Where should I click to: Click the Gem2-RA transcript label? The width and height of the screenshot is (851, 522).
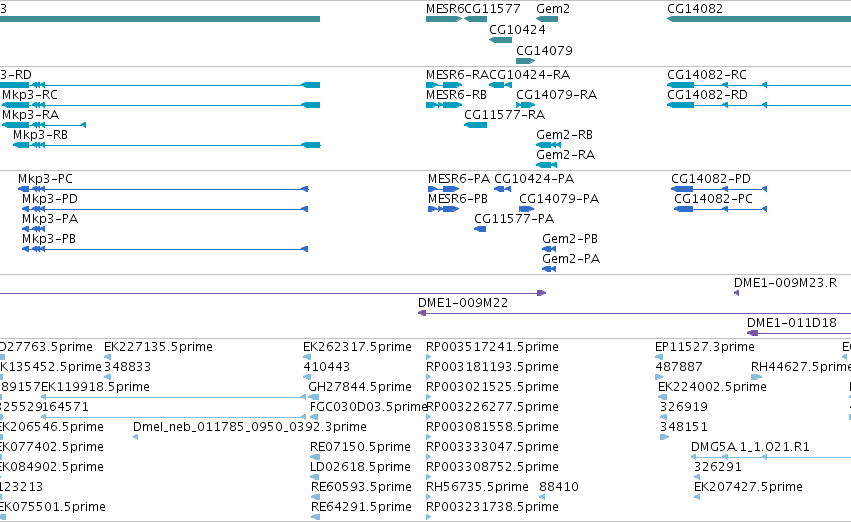[x=566, y=155]
